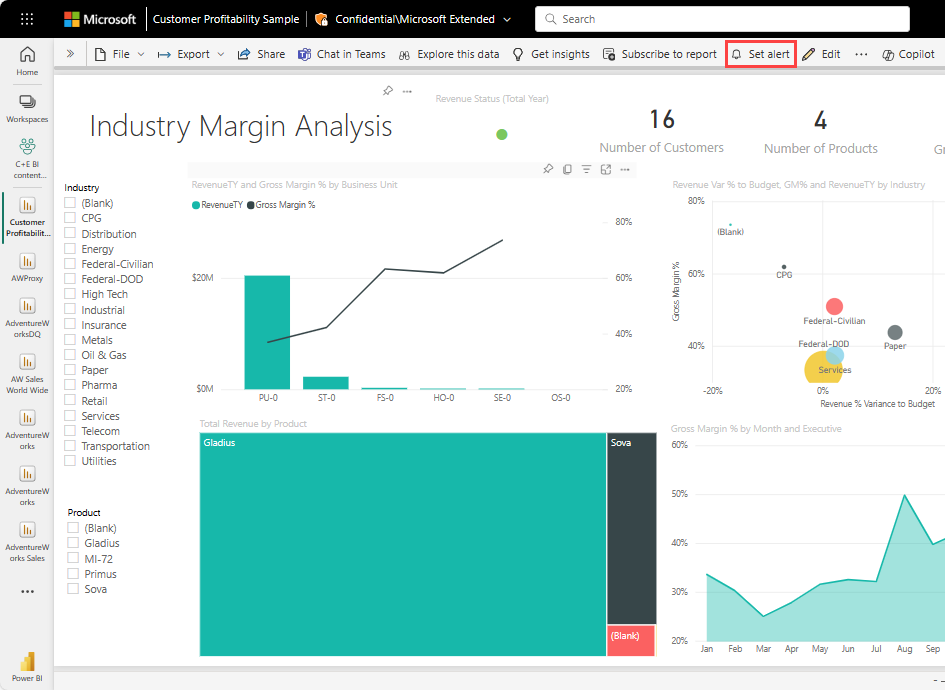Open the Export dropdown menu

pyautogui.click(x=190, y=54)
